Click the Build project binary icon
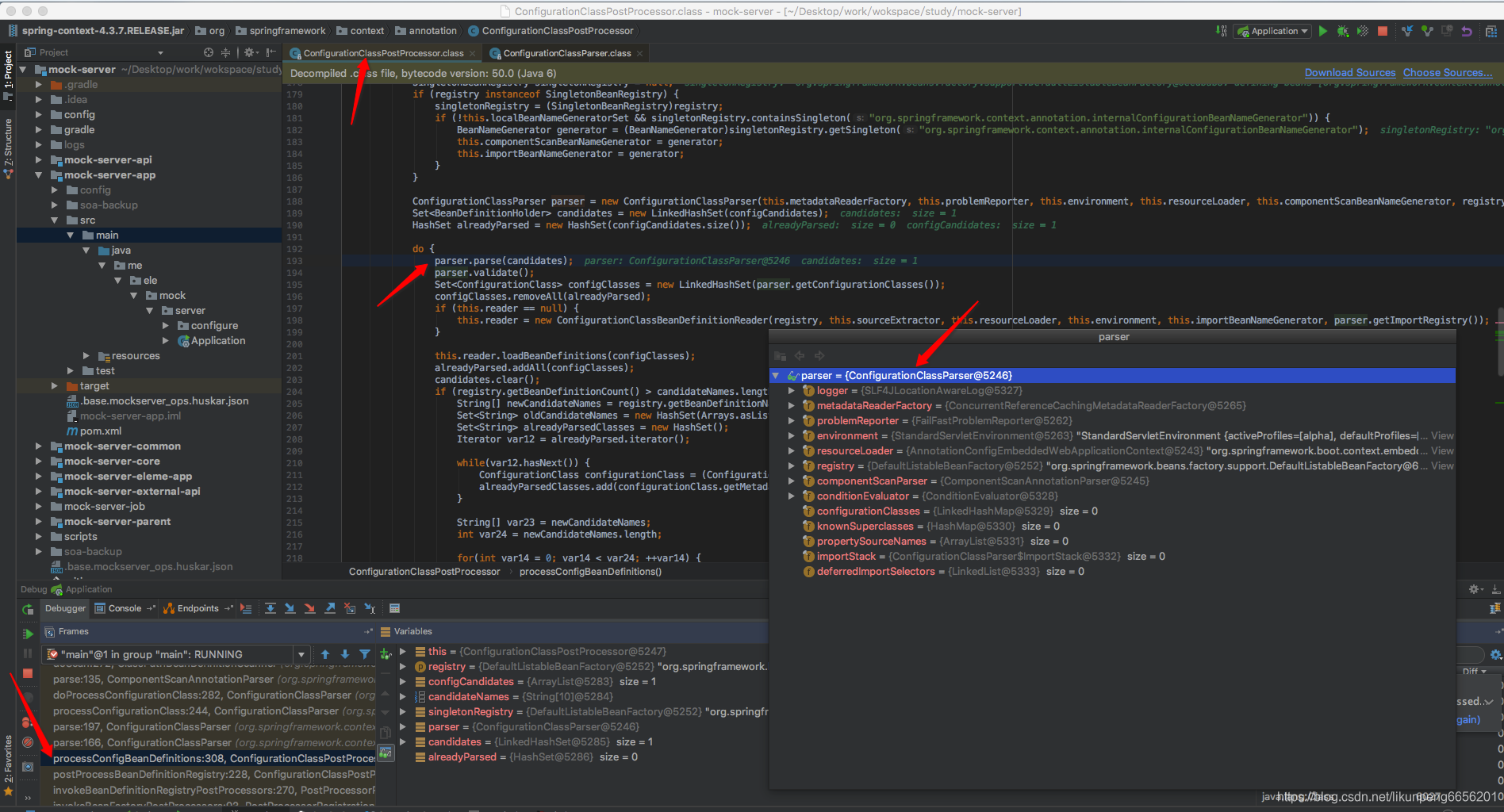Viewport: 1504px width, 812px height. (x=1221, y=31)
